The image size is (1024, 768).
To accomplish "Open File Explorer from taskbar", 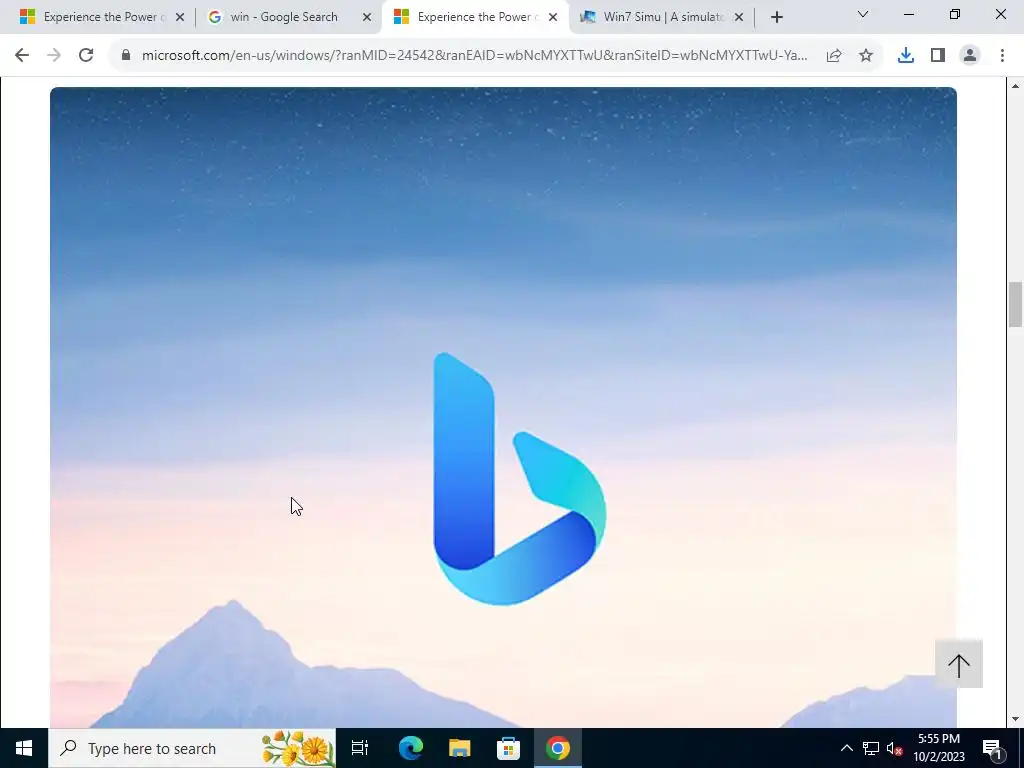I will coord(460,748).
